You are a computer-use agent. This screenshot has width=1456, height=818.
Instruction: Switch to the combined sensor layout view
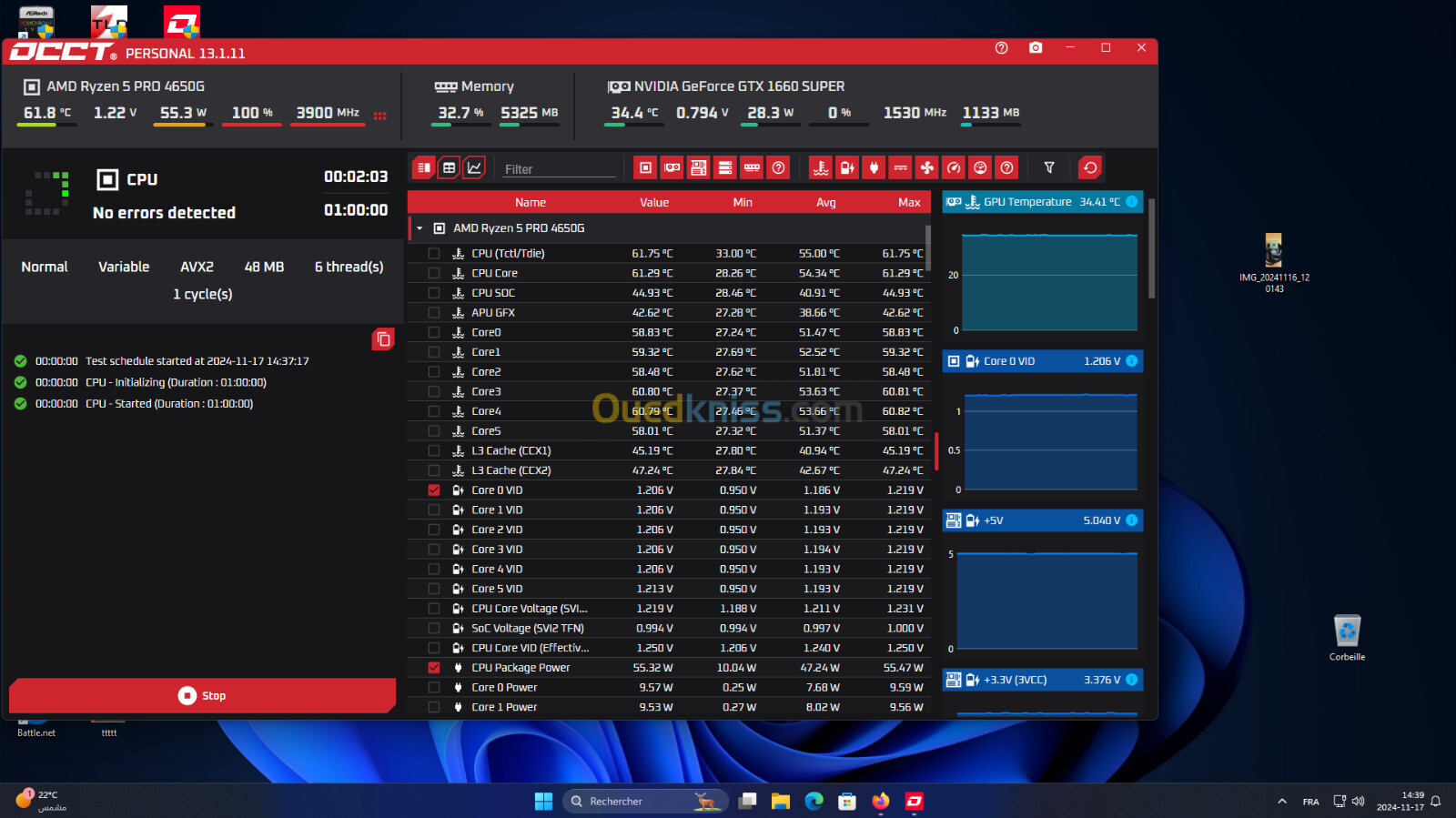(x=423, y=167)
